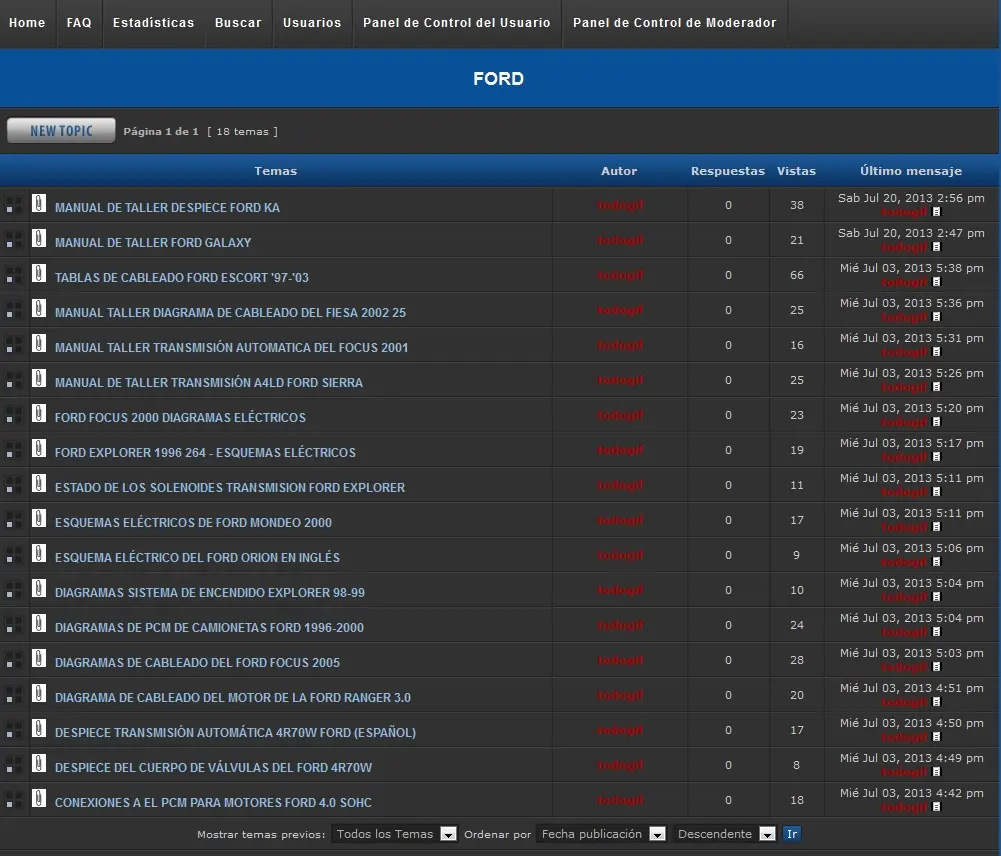View latest post icon in Ford Galaxy row

pos(937,247)
